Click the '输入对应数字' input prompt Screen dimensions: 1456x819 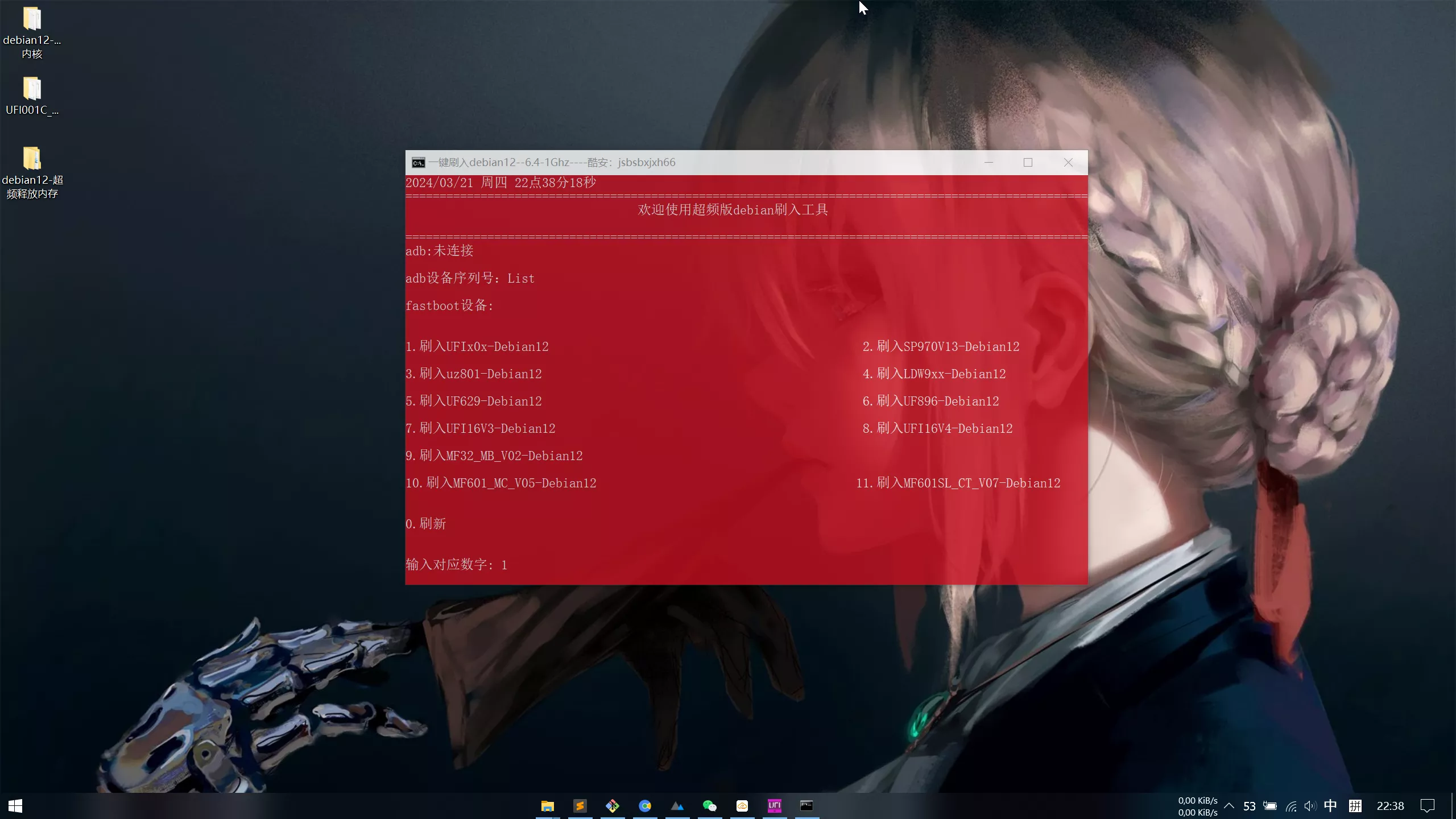(450, 565)
